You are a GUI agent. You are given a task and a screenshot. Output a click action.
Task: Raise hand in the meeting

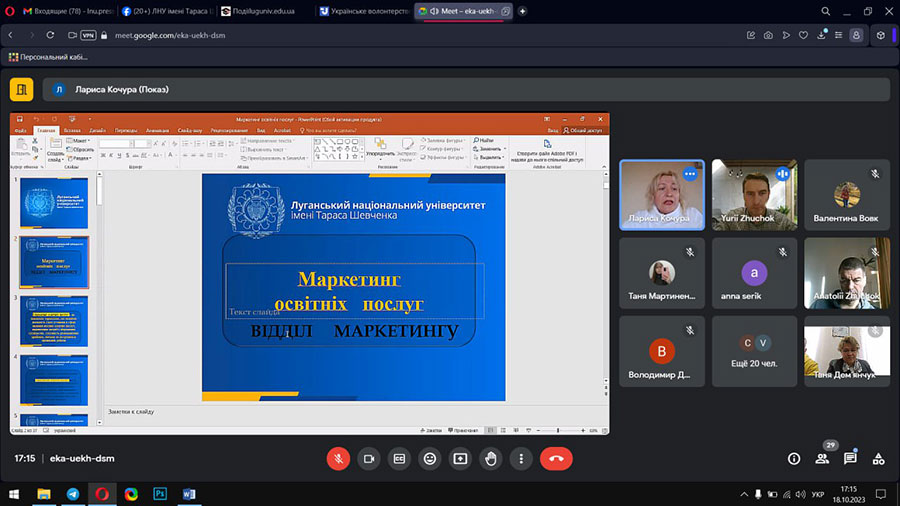pos(491,458)
